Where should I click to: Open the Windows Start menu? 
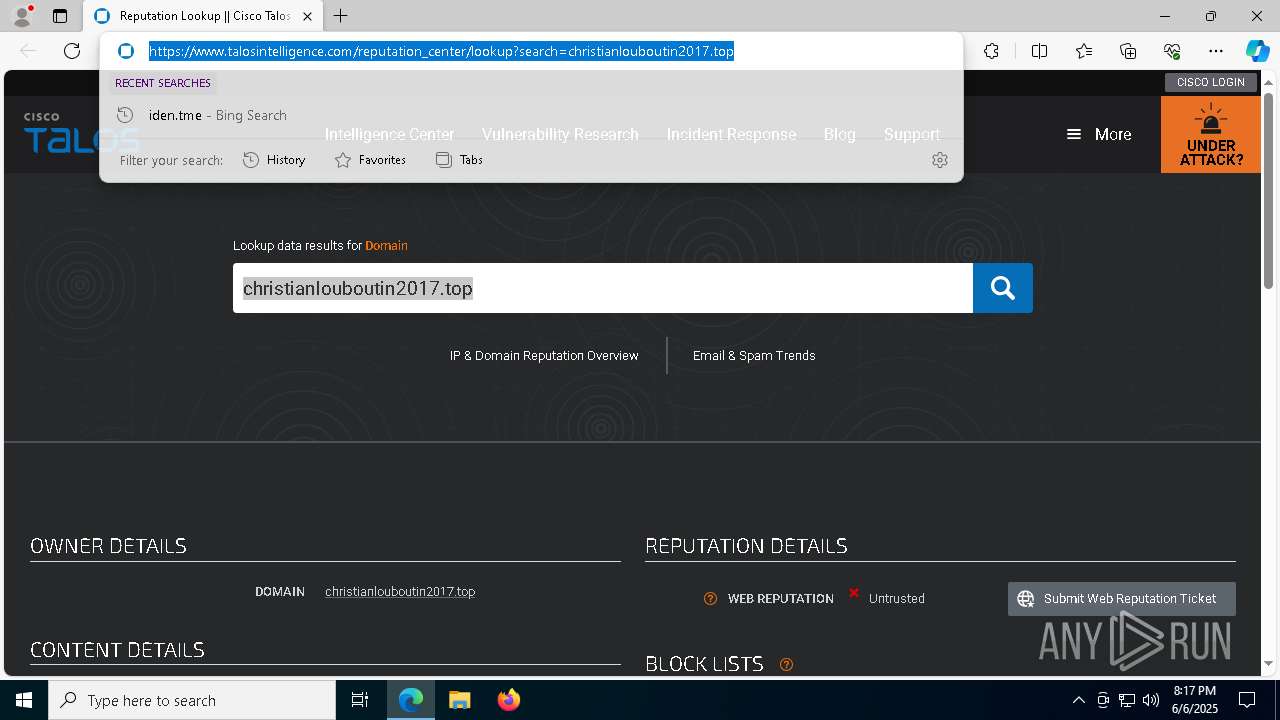pos(24,700)
